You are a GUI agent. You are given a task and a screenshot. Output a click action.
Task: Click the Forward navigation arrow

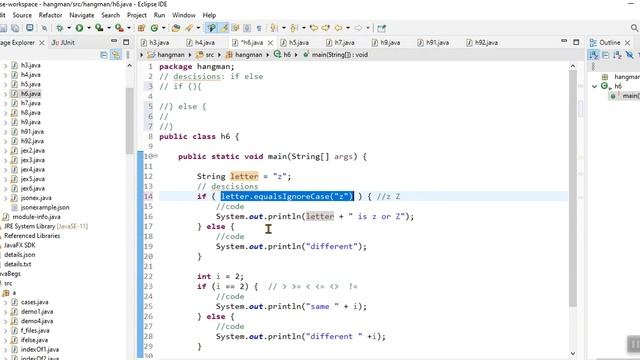358,28
